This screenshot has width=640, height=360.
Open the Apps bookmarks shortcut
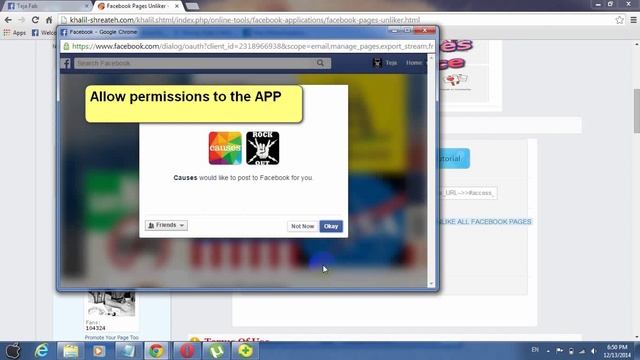[15, 33]
